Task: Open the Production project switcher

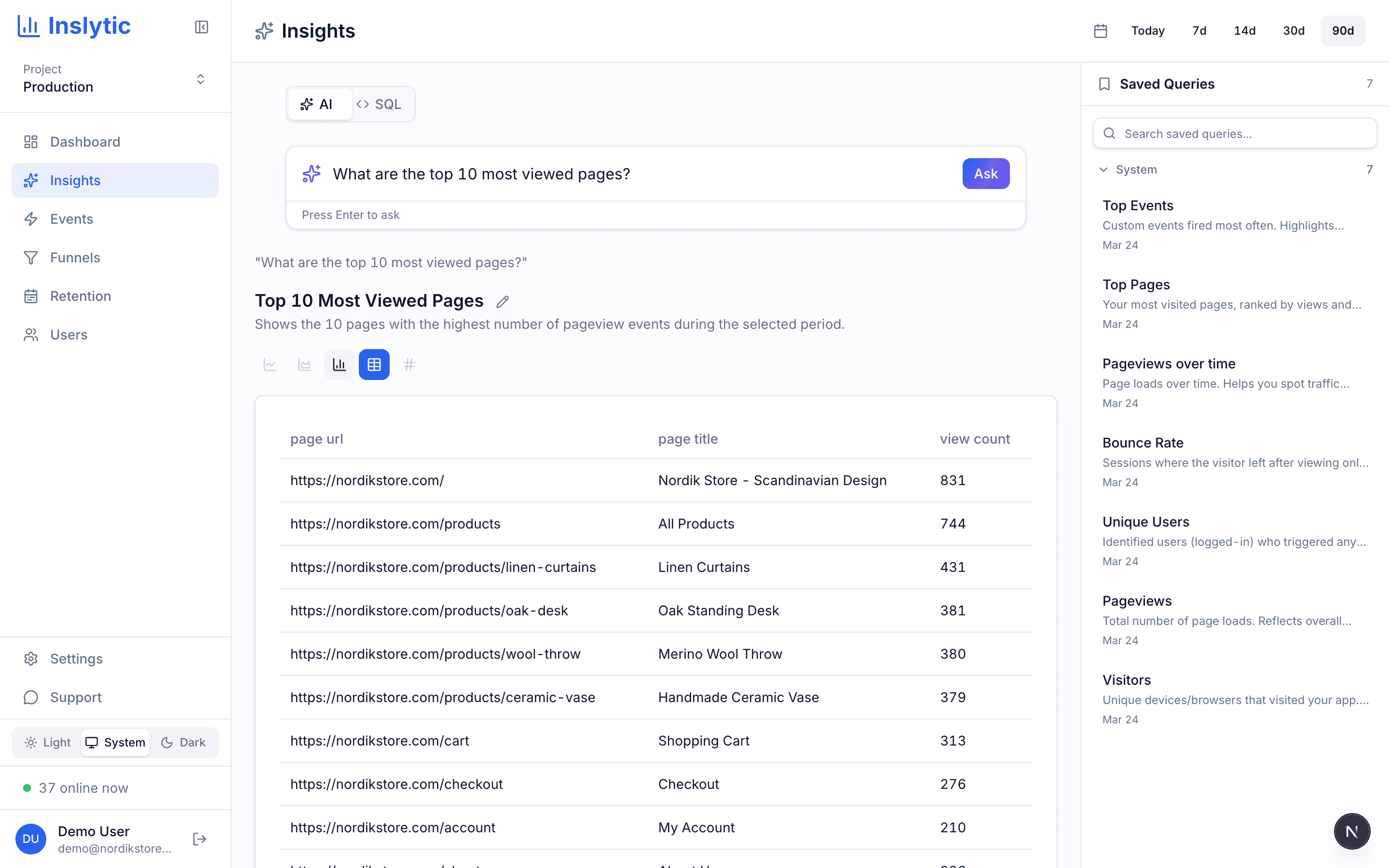Action: coord(200,79)
